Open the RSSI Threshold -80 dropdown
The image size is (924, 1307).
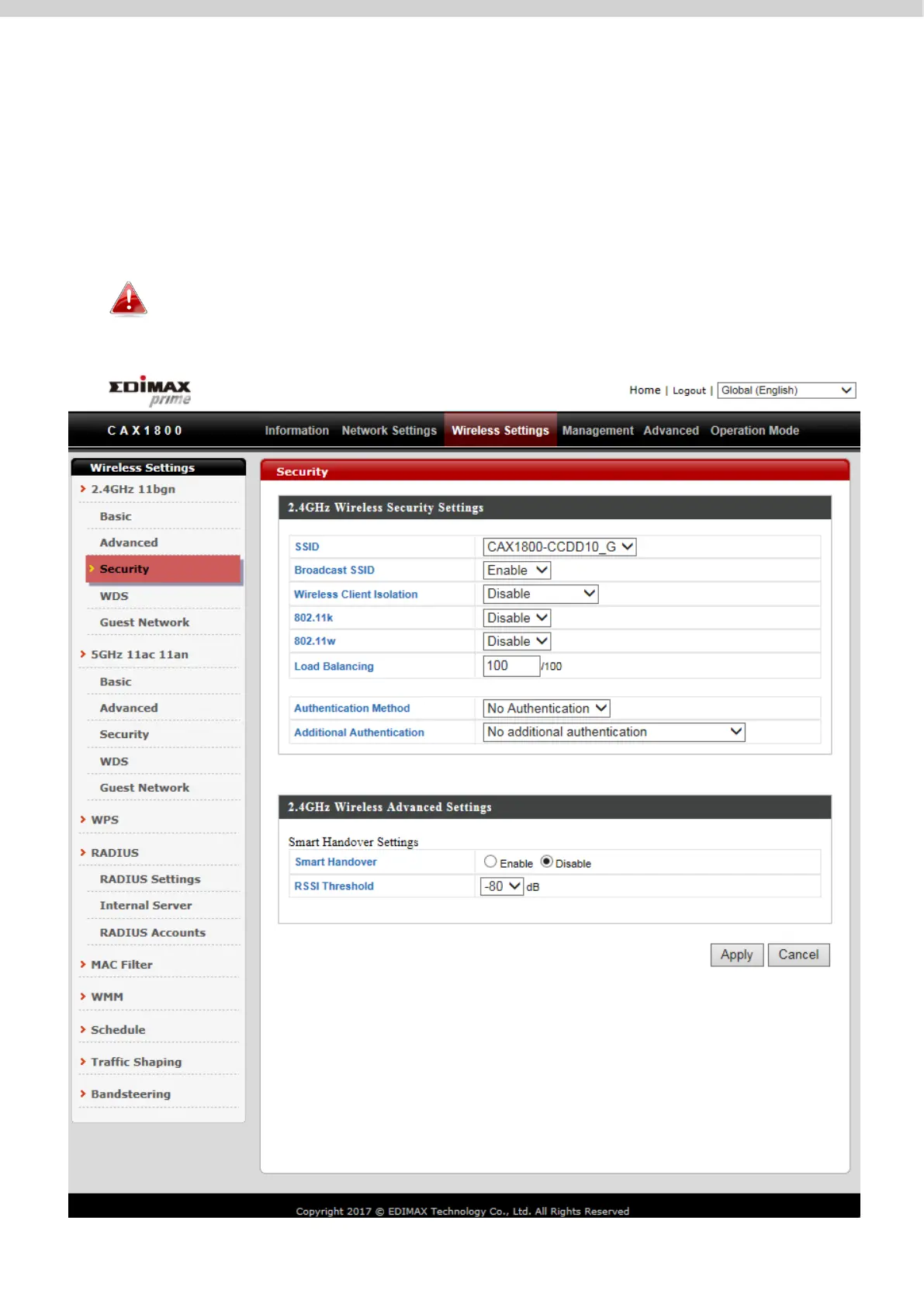(502, 886)
